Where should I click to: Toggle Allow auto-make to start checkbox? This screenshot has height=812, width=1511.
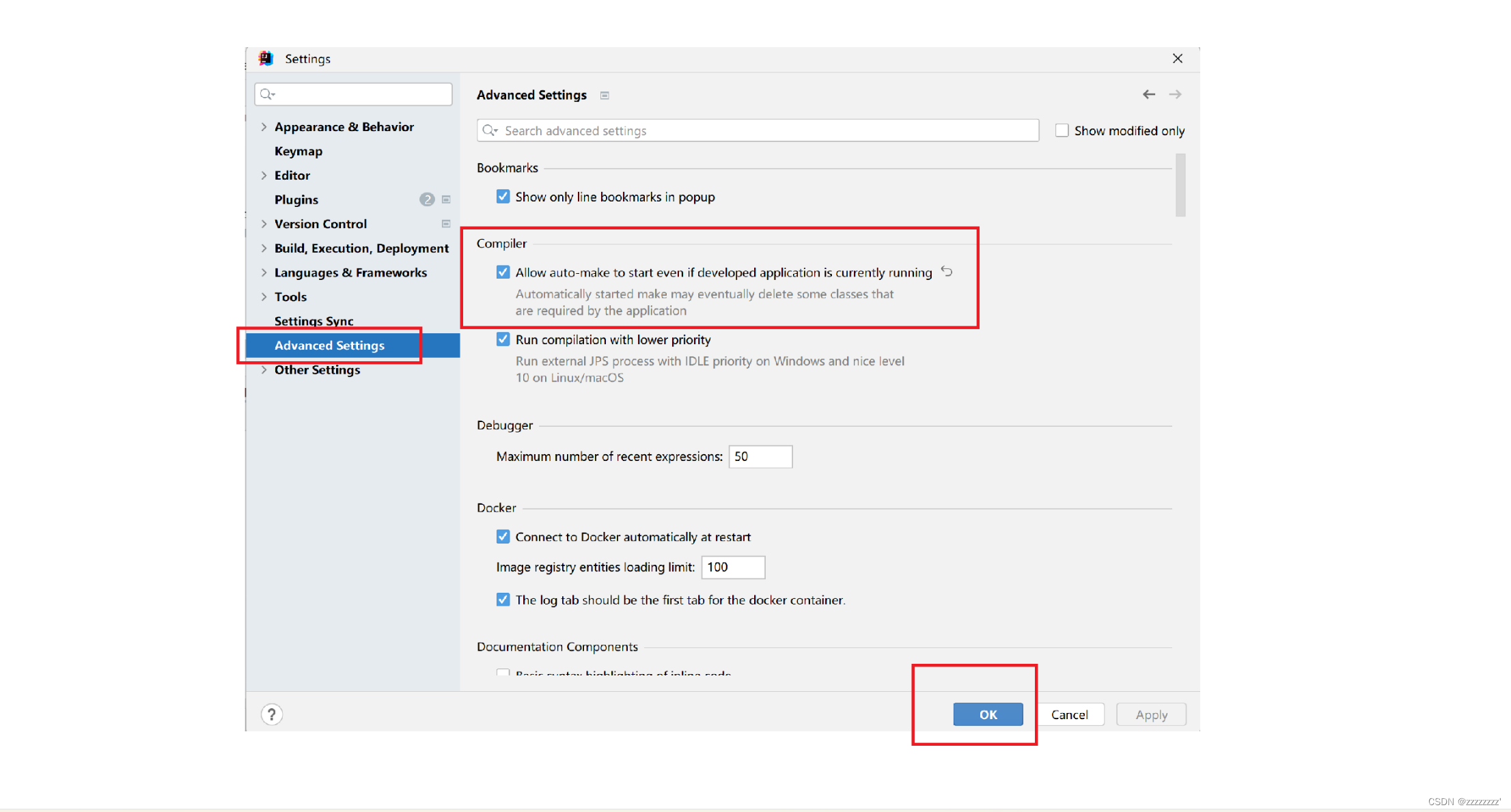(503, 272)
